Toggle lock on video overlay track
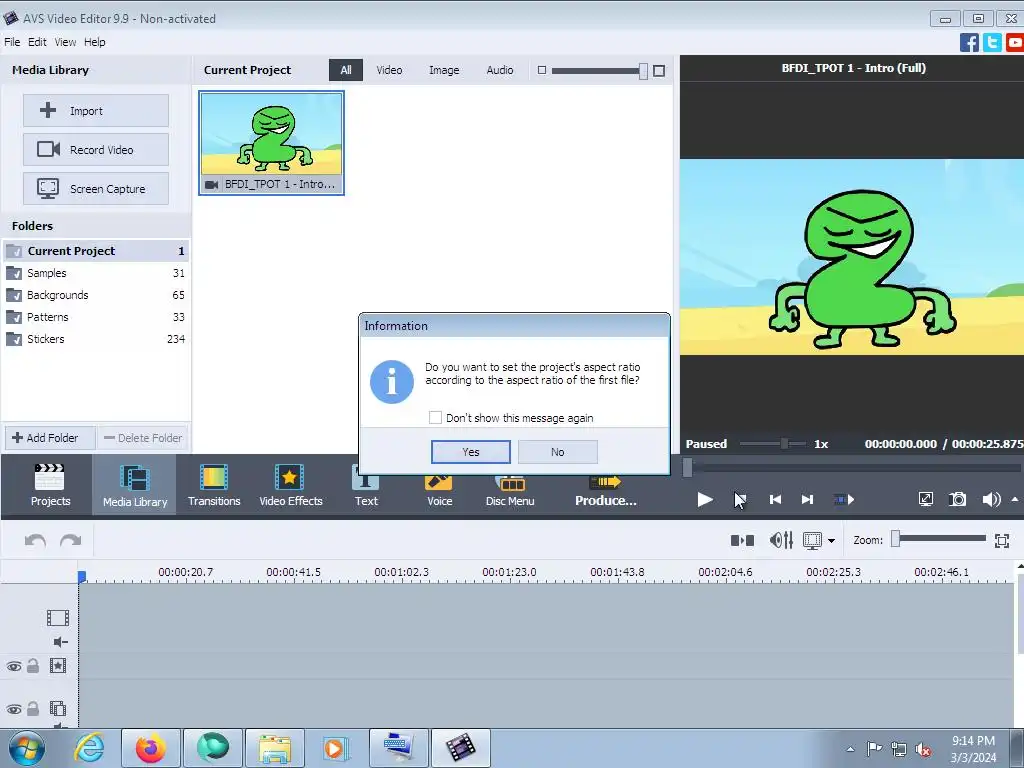This screenshot has height=768, width=1024. click(33, 709)
